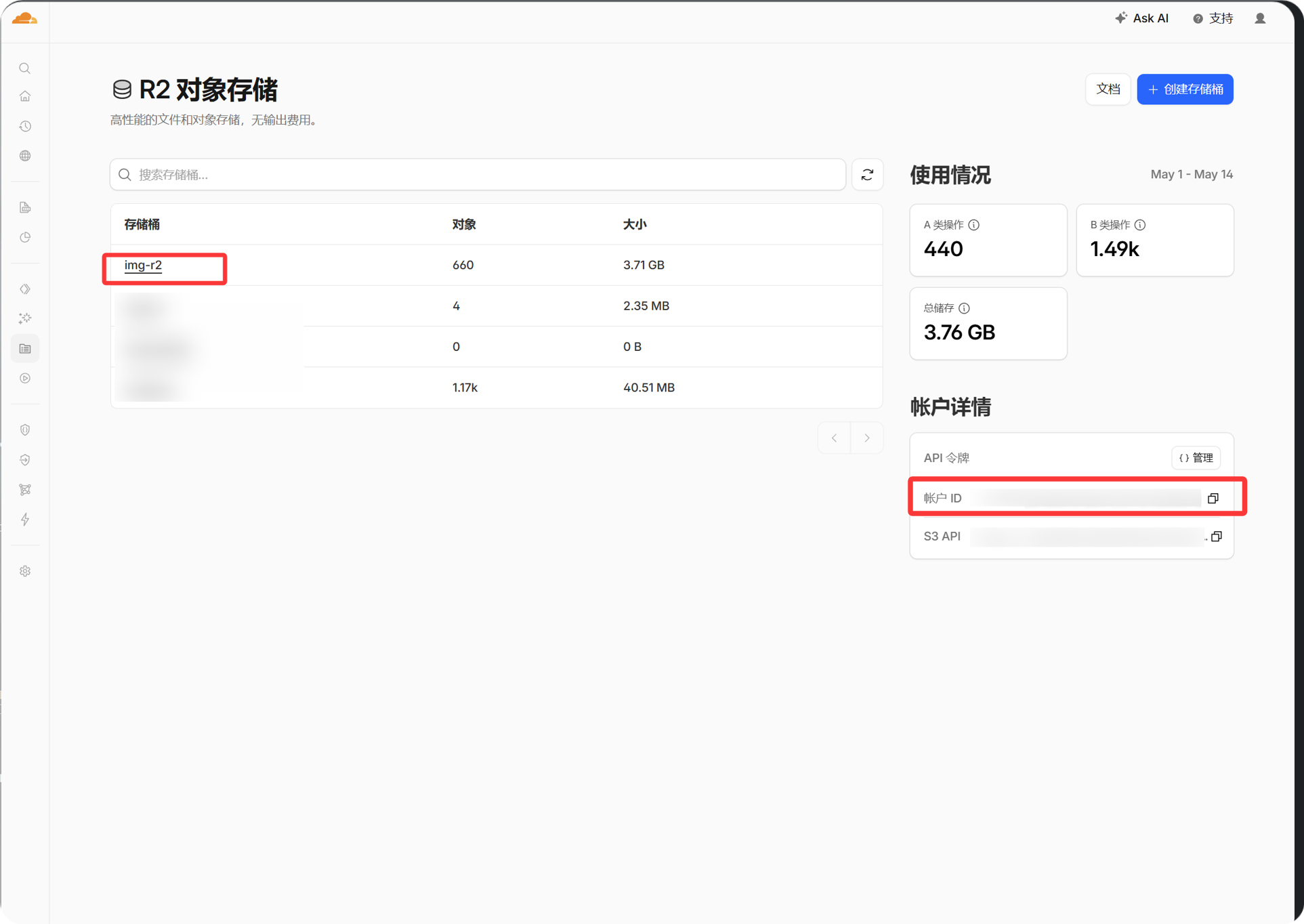
Task: Click the Cloudflare logo
Action: coord(24,18)
